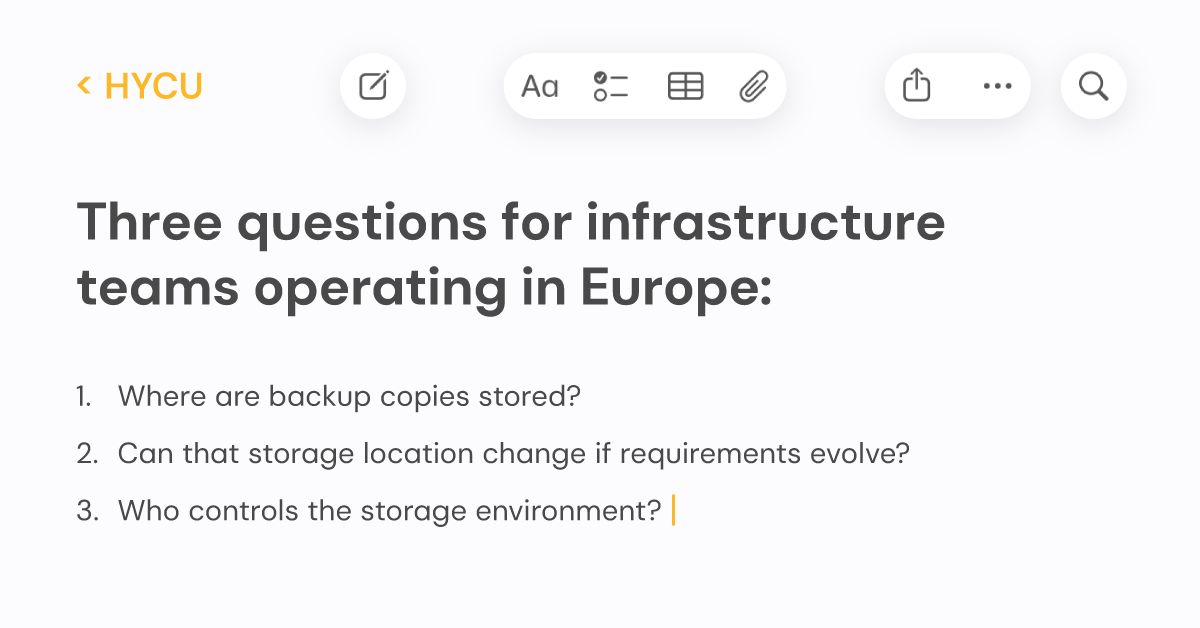1200x628 pixels.
Task: Go back to the HYCU folder
Action: point(140,86)
